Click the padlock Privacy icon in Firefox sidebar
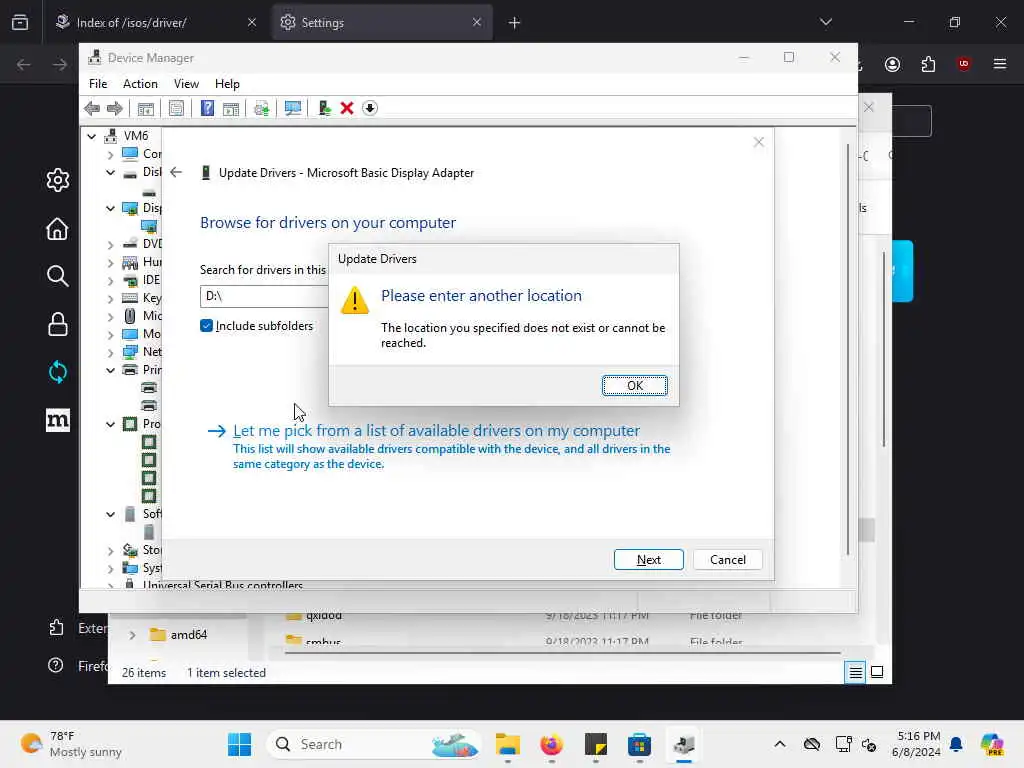 57,324
